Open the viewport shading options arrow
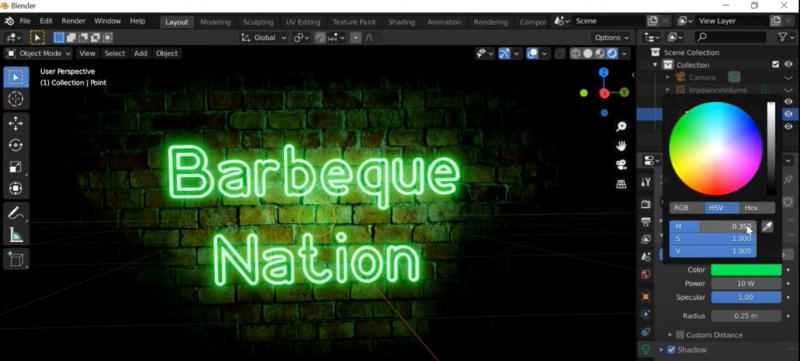This screenshot has width=800, height=361. tap(624, 54)
